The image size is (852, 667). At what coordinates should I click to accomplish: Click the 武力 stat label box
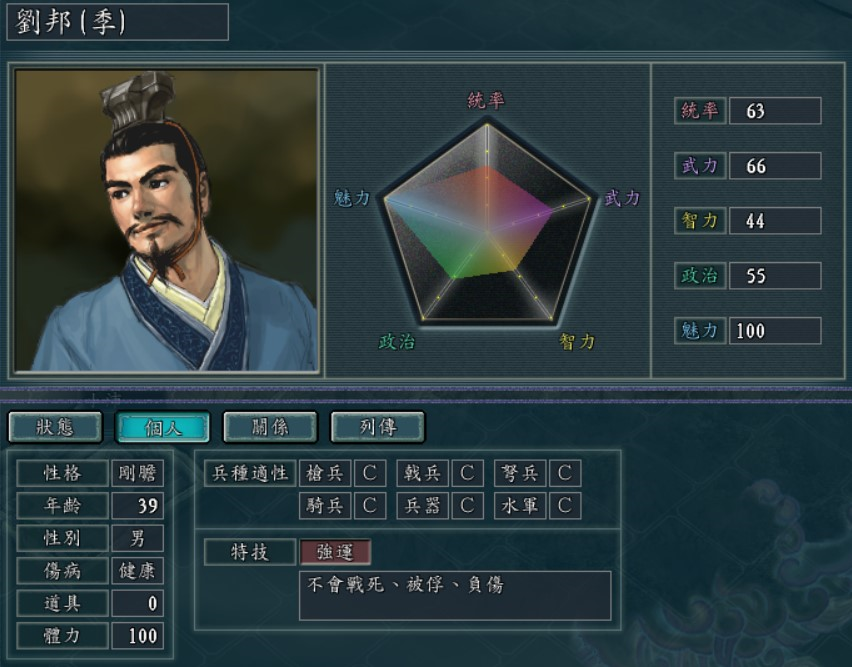coord(700,166)
